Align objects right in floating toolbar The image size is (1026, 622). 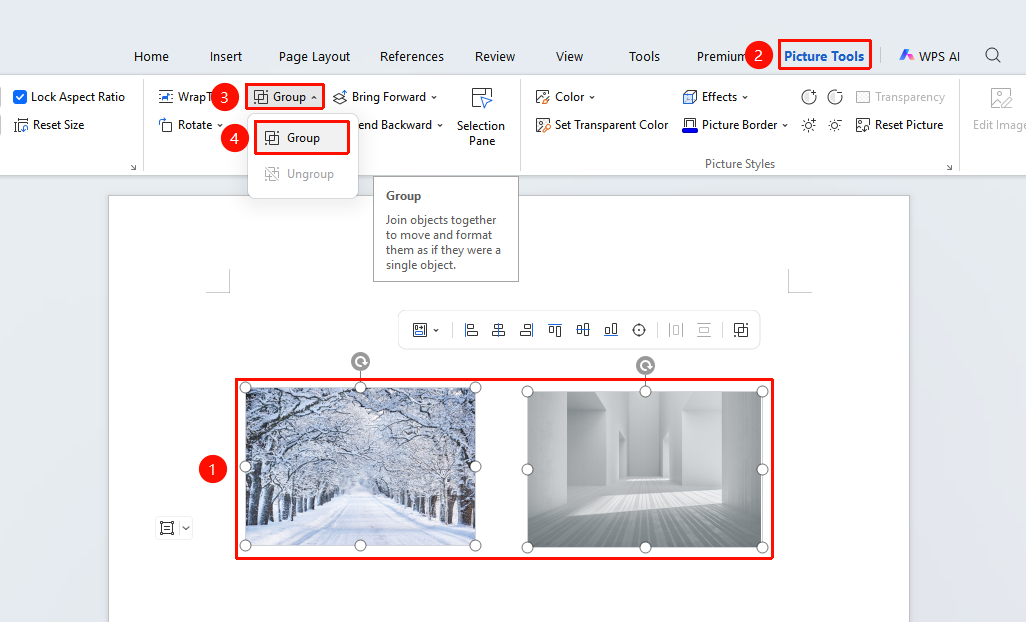(527, 330)
